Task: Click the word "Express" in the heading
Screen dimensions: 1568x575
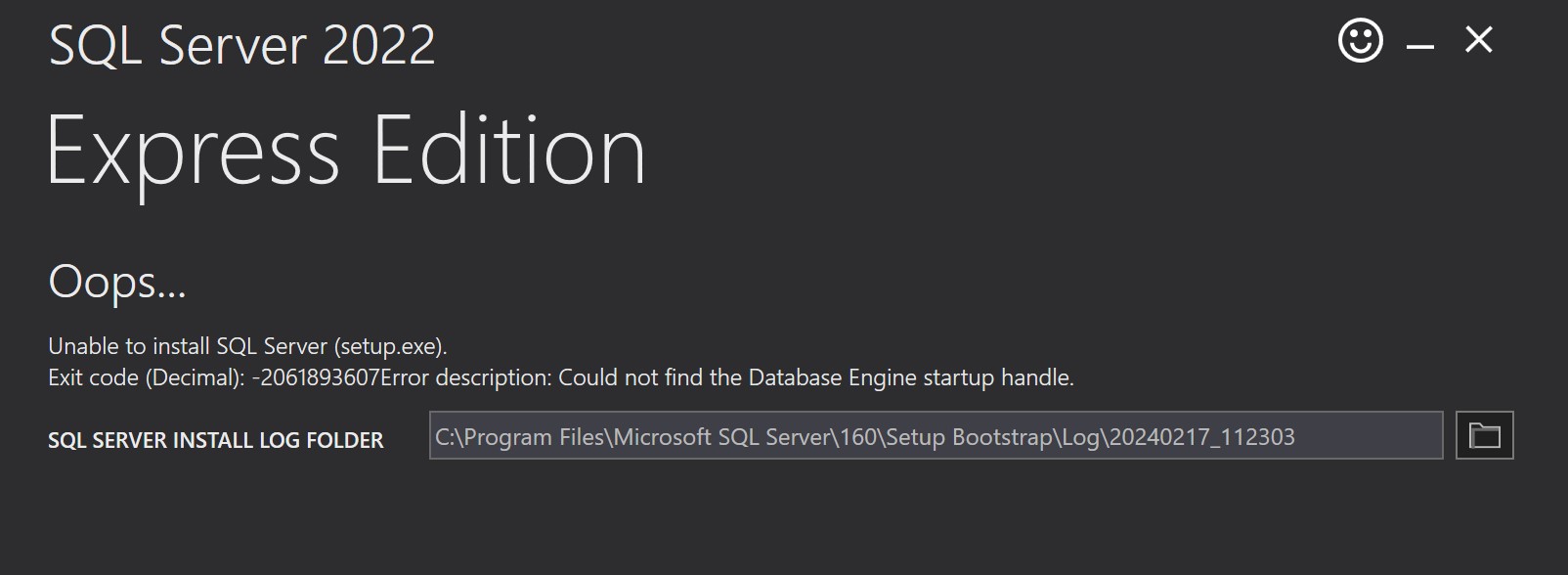Action: pos(193,152)
